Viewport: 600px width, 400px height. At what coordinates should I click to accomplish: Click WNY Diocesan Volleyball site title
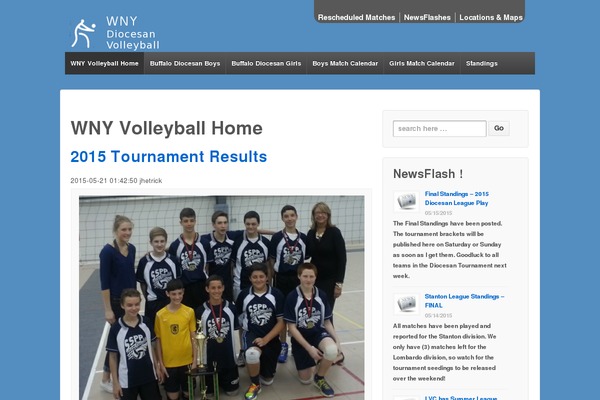[132, 33]
